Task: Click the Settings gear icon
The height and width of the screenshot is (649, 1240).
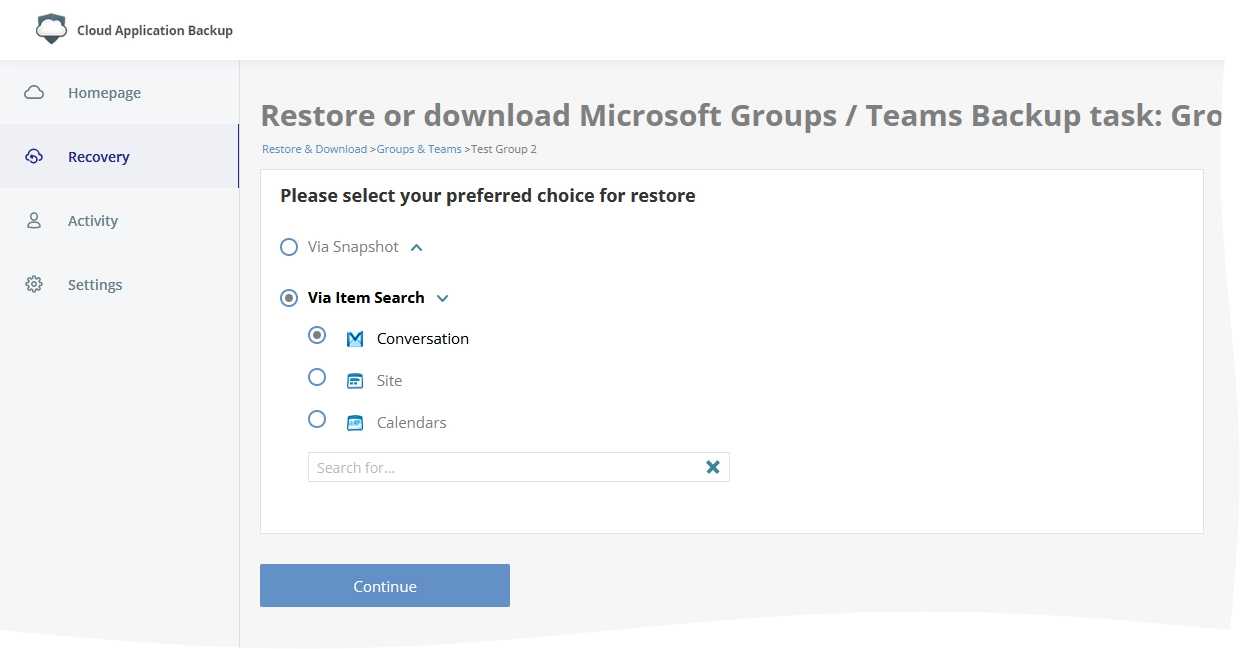Action: (x=34, y=285)
